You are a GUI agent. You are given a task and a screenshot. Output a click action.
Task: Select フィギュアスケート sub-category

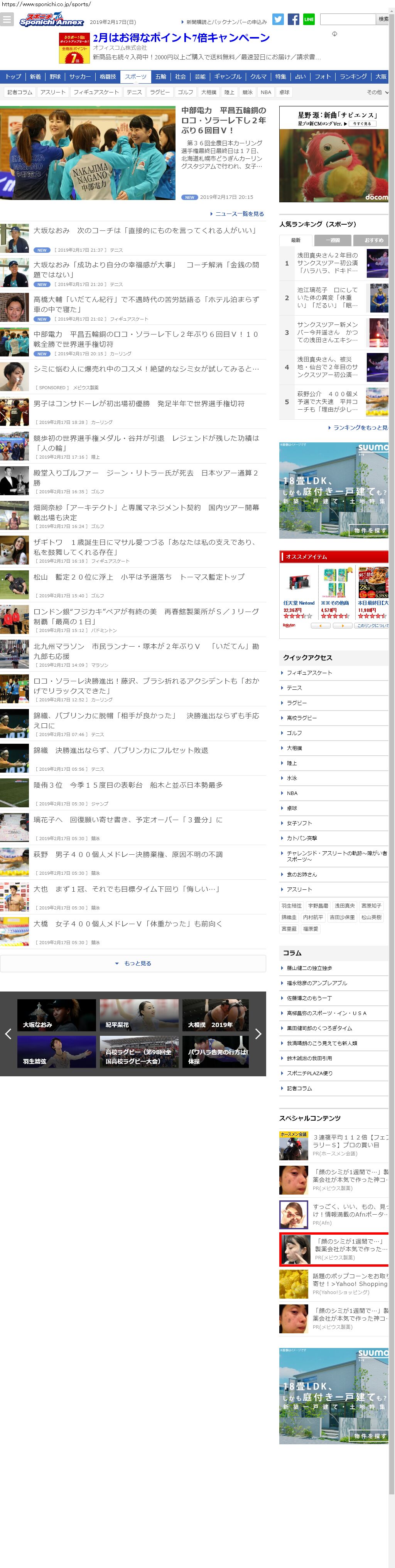coord(96,92)
